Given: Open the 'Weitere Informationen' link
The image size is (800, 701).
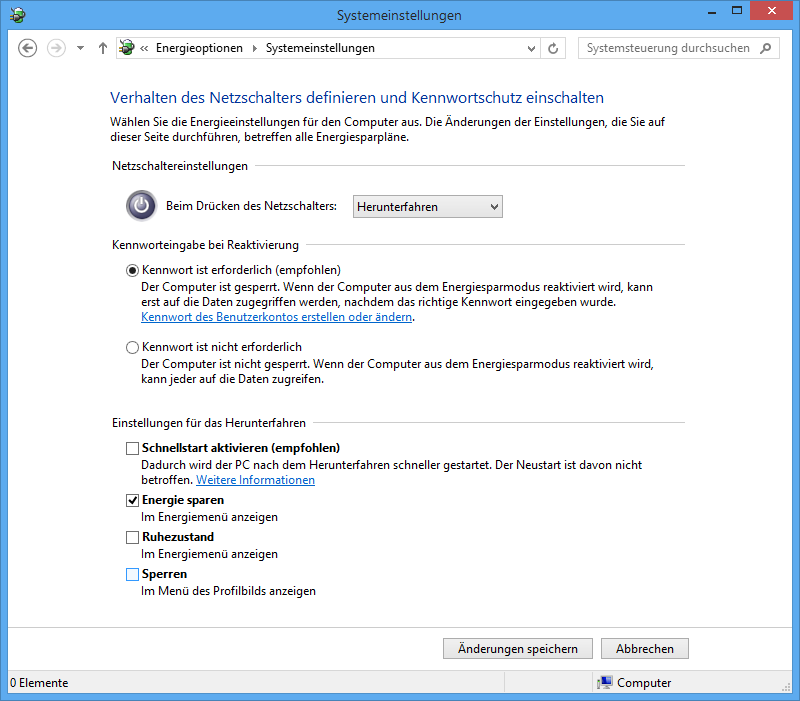Looking at the screenshot, I should tap(255, 480).
